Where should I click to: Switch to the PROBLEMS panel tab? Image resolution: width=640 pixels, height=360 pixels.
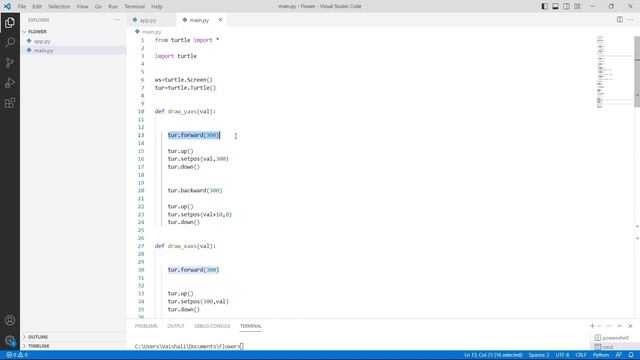pos(146,326)
